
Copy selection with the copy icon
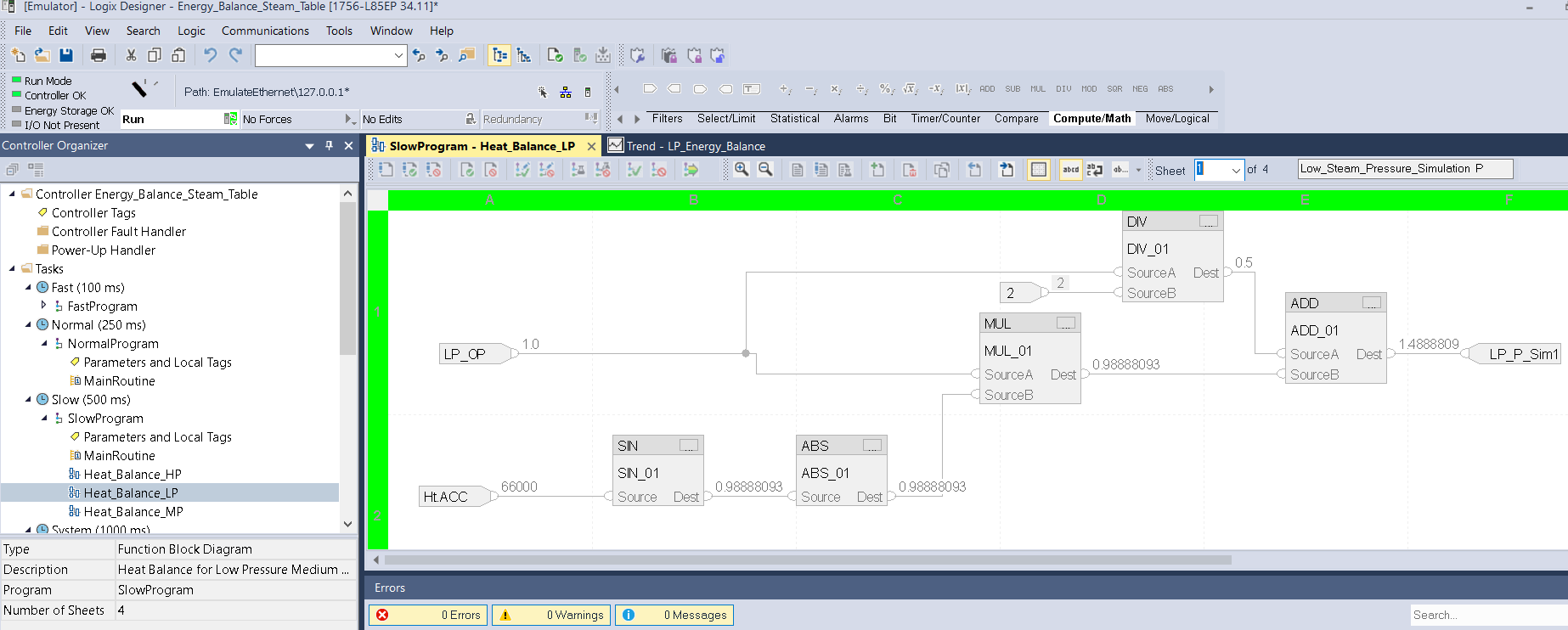pyautogui.click(x=155, y=55)
